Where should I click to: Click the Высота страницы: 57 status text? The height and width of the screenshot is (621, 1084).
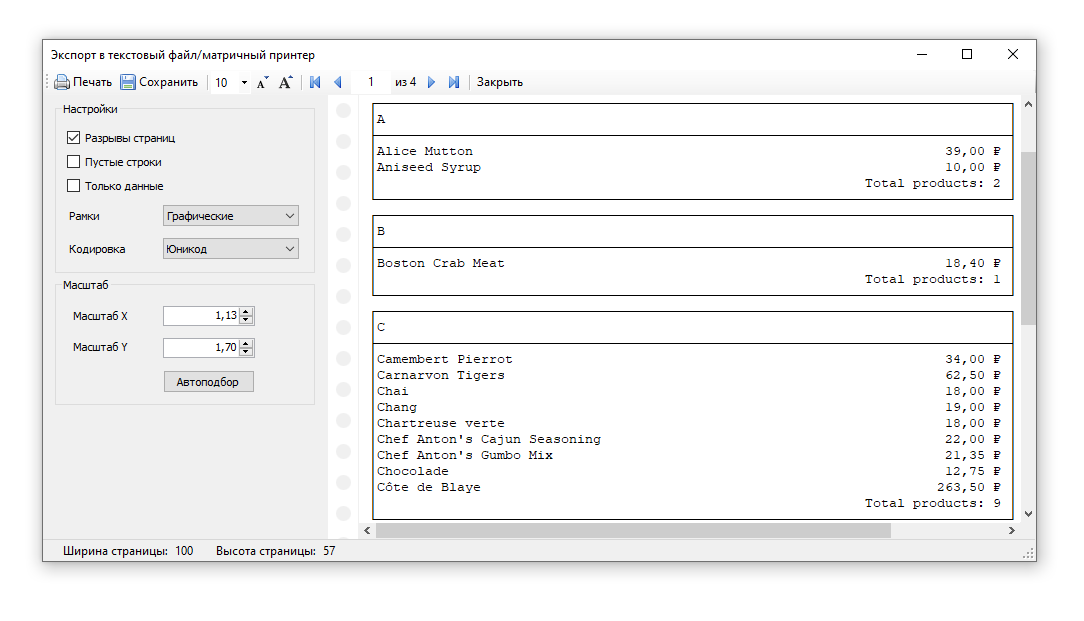tap(275, 551)
